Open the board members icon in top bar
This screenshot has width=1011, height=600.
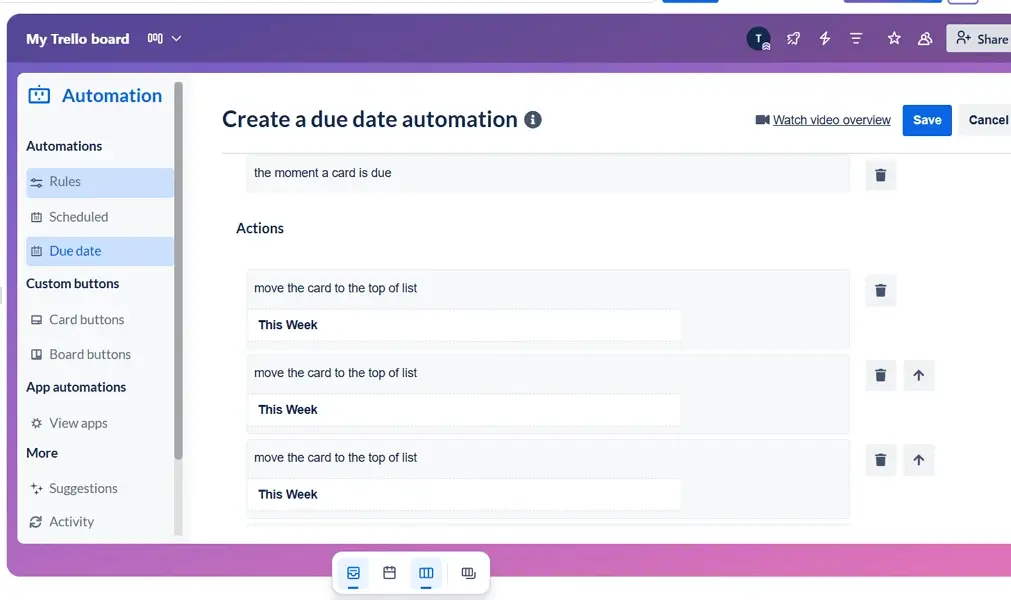922,38
